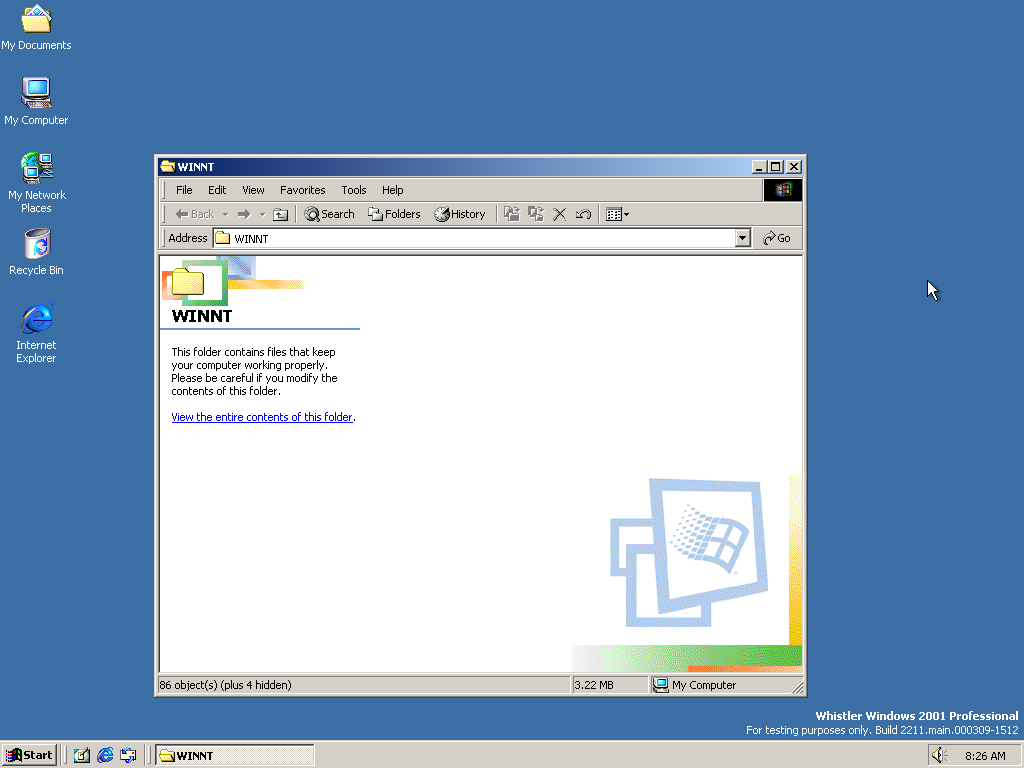Toggle the Folders pane

pyautogui.click(x=394, y=214)
